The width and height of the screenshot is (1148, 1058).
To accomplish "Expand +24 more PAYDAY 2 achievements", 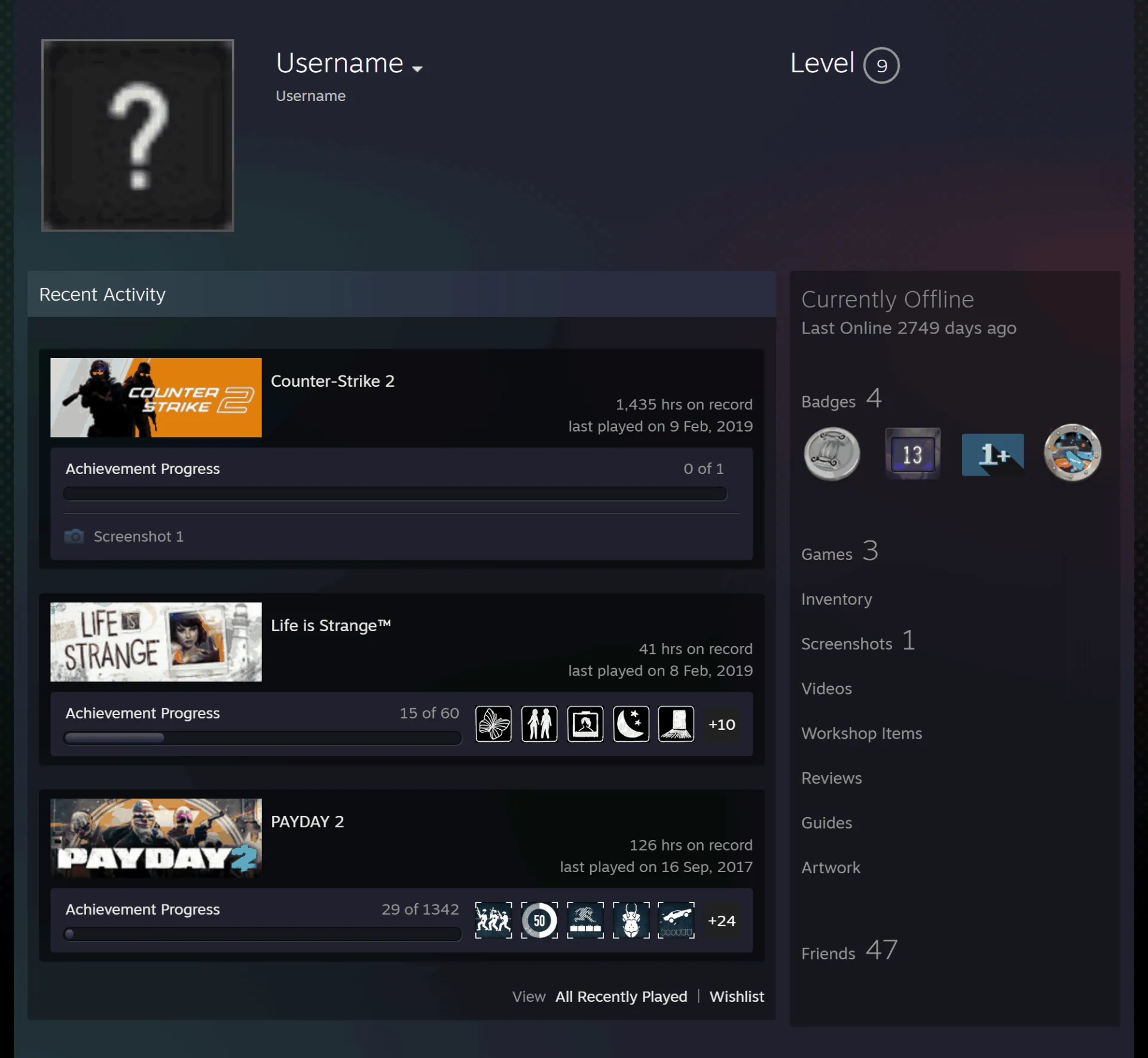I will pyautogui.click(x=722, y=921).
